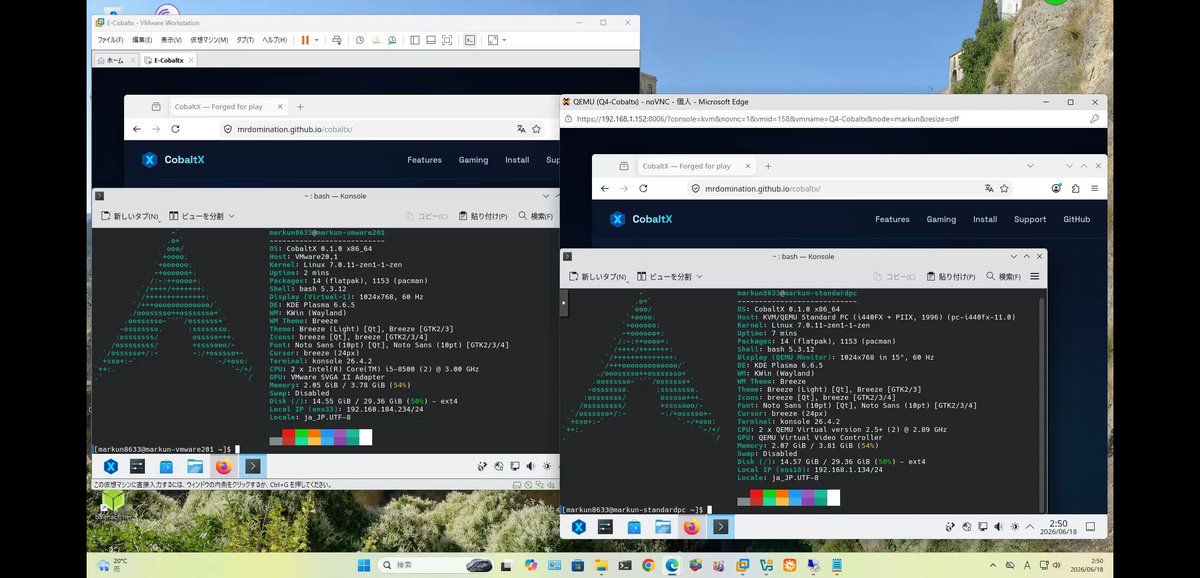This screenshot has height=578, width=1200.
Task: Open account icon in QEMU guest browser
Action: (x=1057, y=188)
